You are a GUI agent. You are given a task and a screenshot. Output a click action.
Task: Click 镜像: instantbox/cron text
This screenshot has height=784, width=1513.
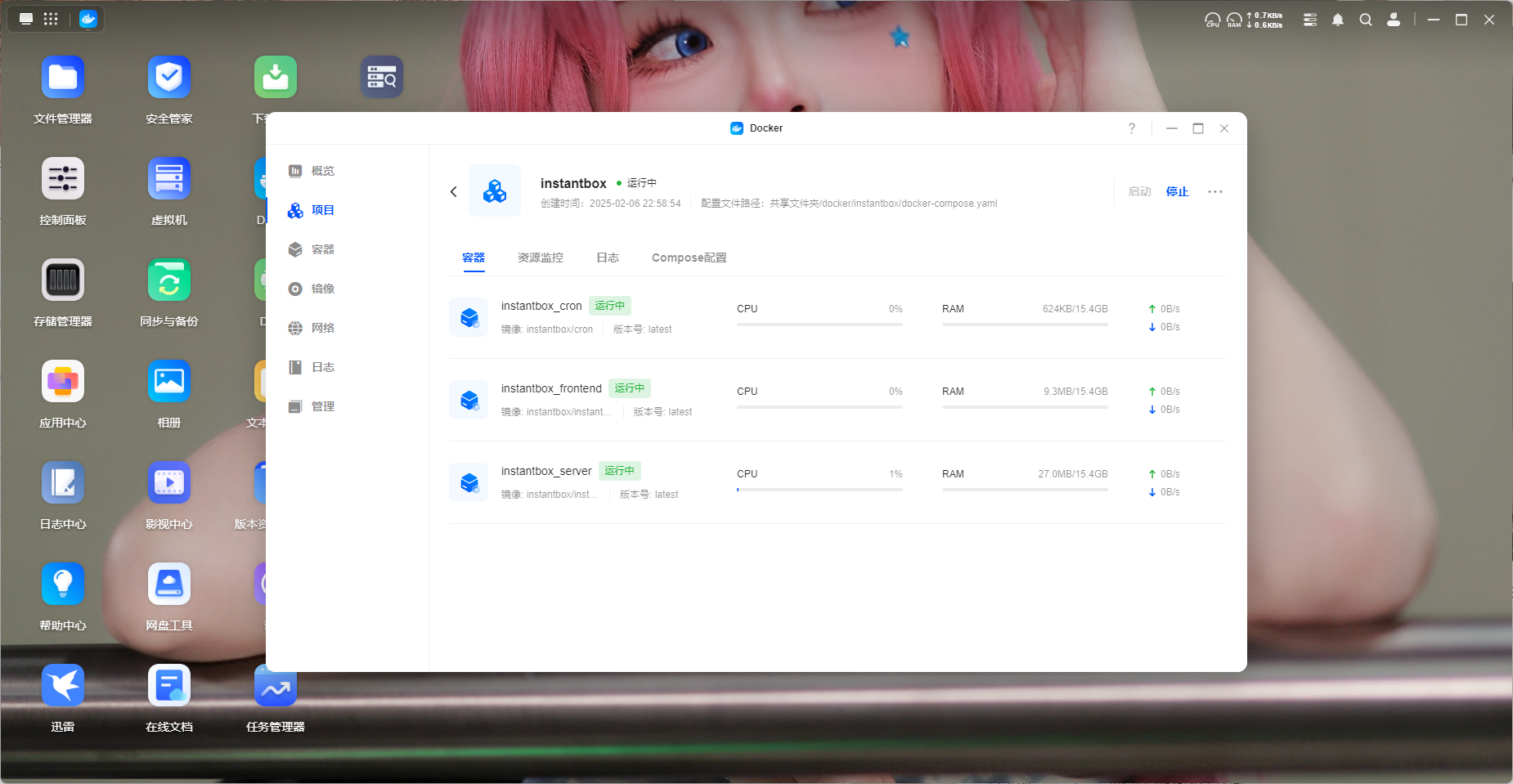tap(547, 329)
